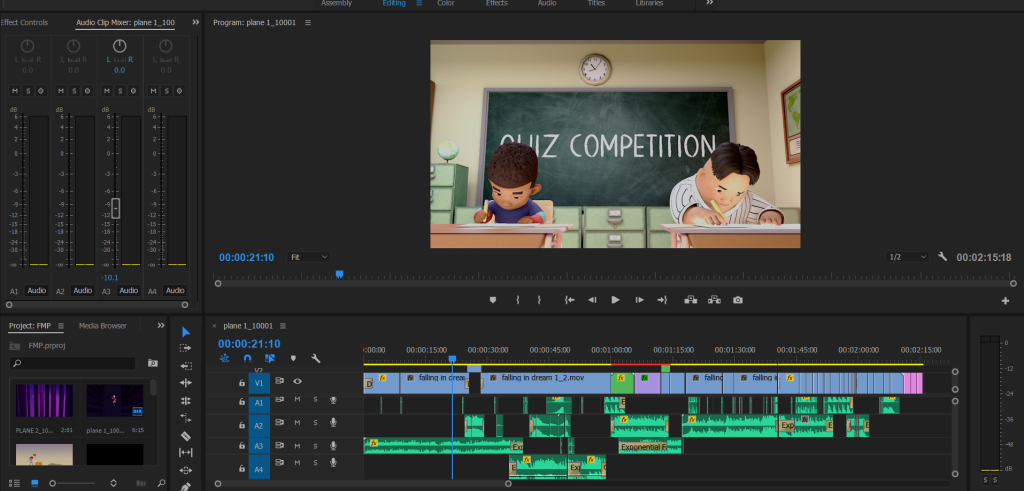Select the Slide tool

[x=185, y=470]
